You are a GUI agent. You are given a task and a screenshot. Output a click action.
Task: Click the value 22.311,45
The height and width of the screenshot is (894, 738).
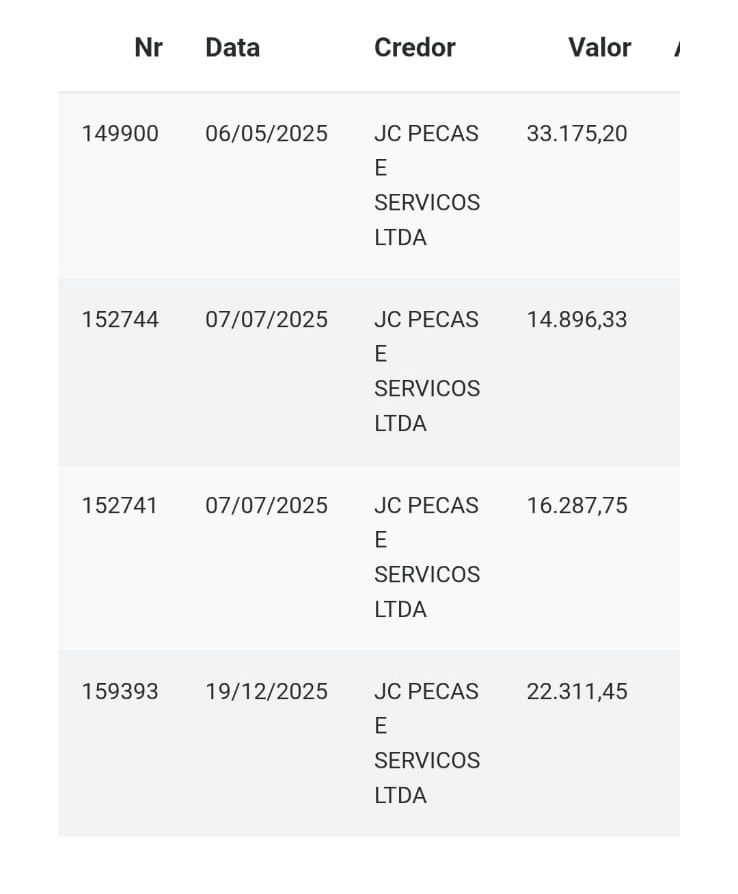(576, 691)
